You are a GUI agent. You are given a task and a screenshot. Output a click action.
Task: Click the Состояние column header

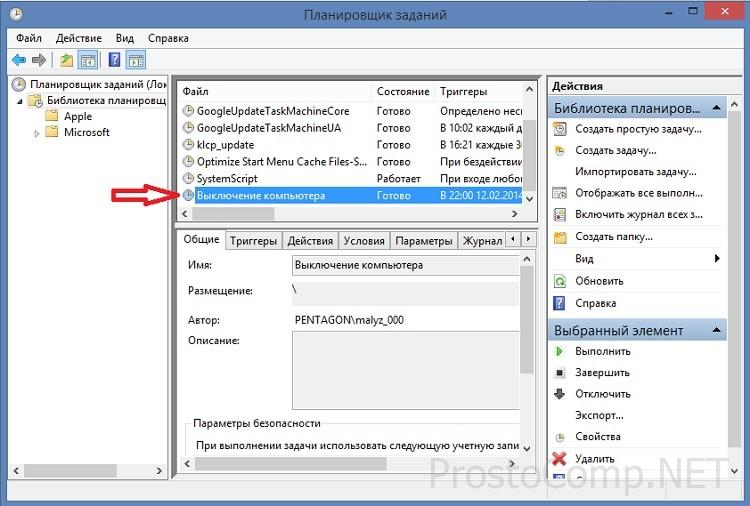click(403, 91)
